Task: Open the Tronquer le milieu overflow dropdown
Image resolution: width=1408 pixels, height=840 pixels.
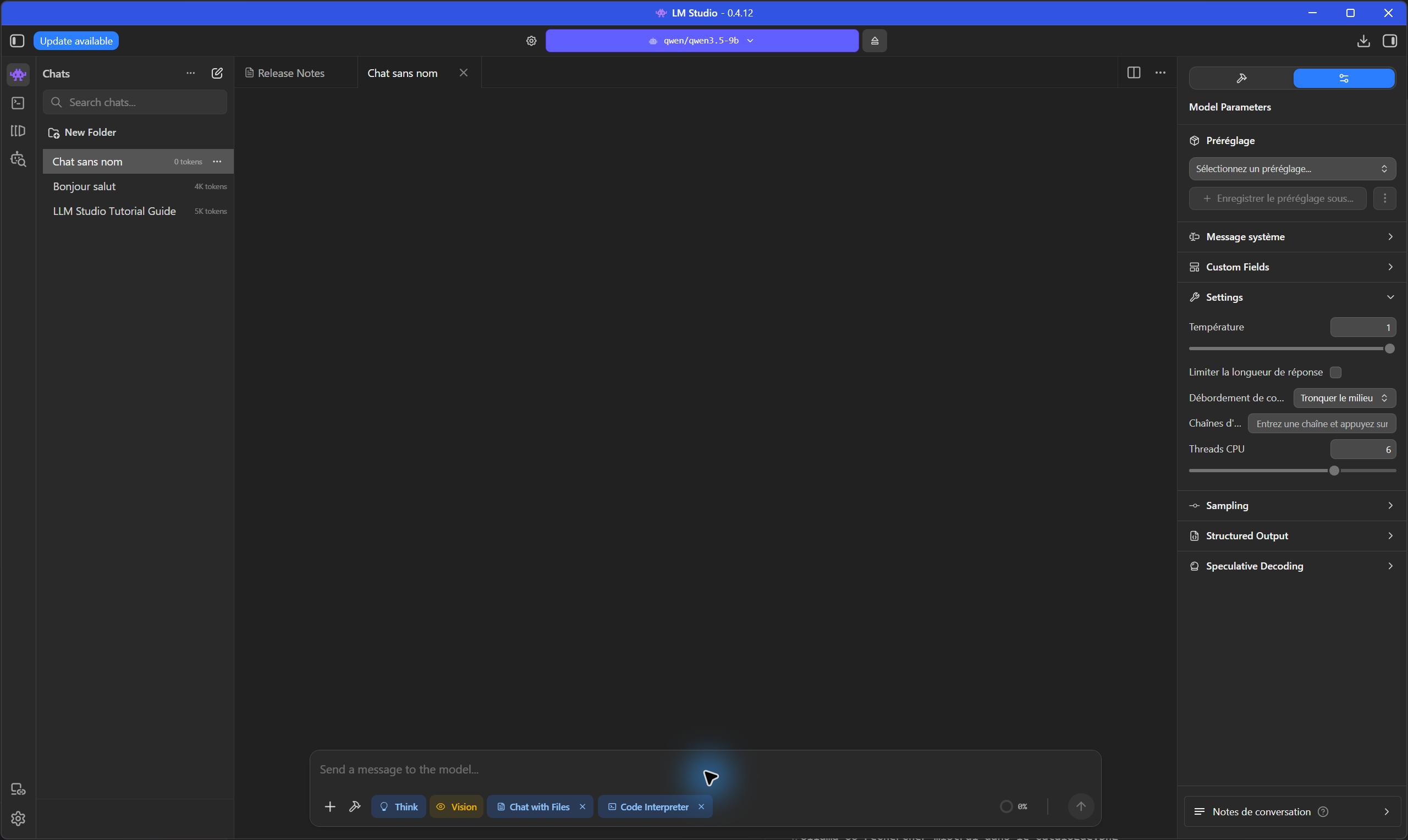Action: (1344, 398)
